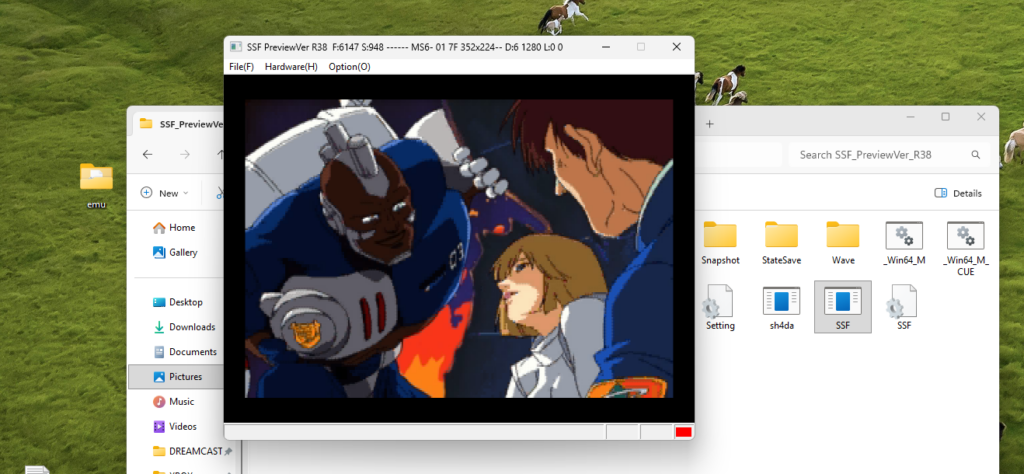
Task: Click the Explorer Back arrow
Action: click(148, 155)
